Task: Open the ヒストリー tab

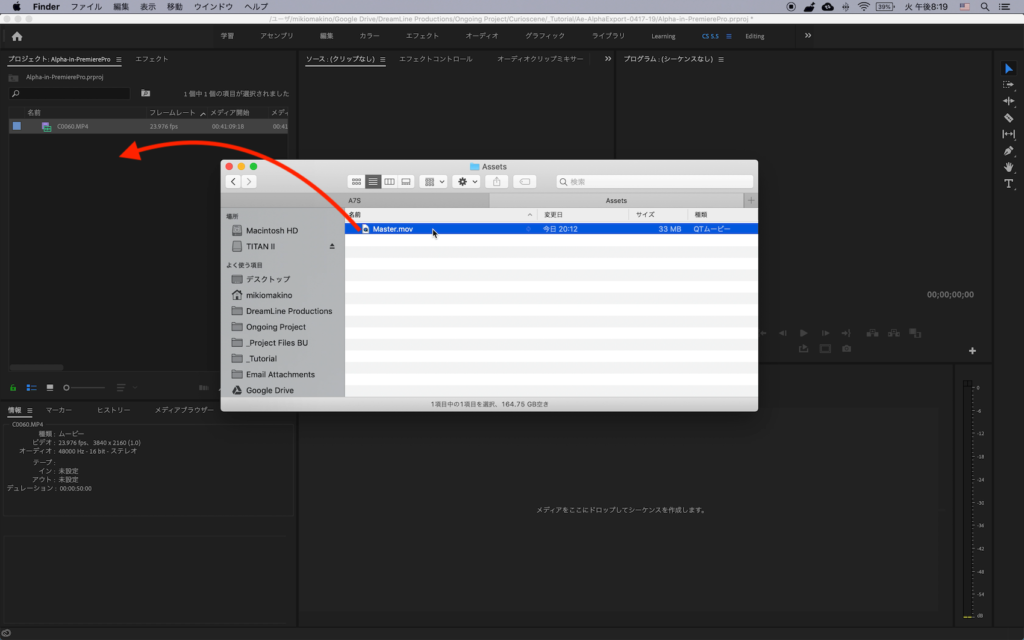Action: [x=114, y=410]
